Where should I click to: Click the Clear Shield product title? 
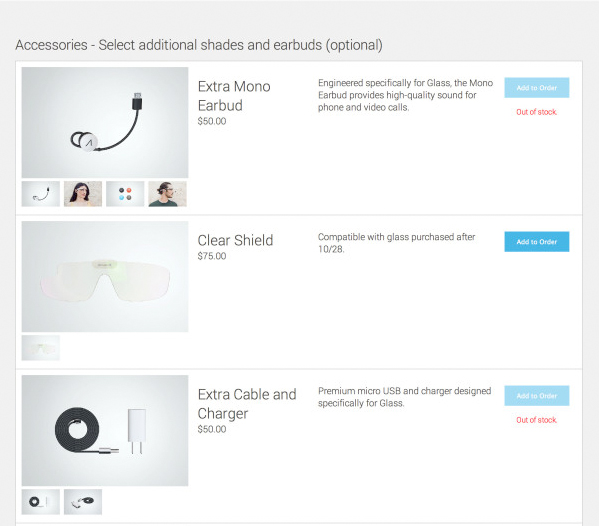pyautogui.click(x=235, y=240)
